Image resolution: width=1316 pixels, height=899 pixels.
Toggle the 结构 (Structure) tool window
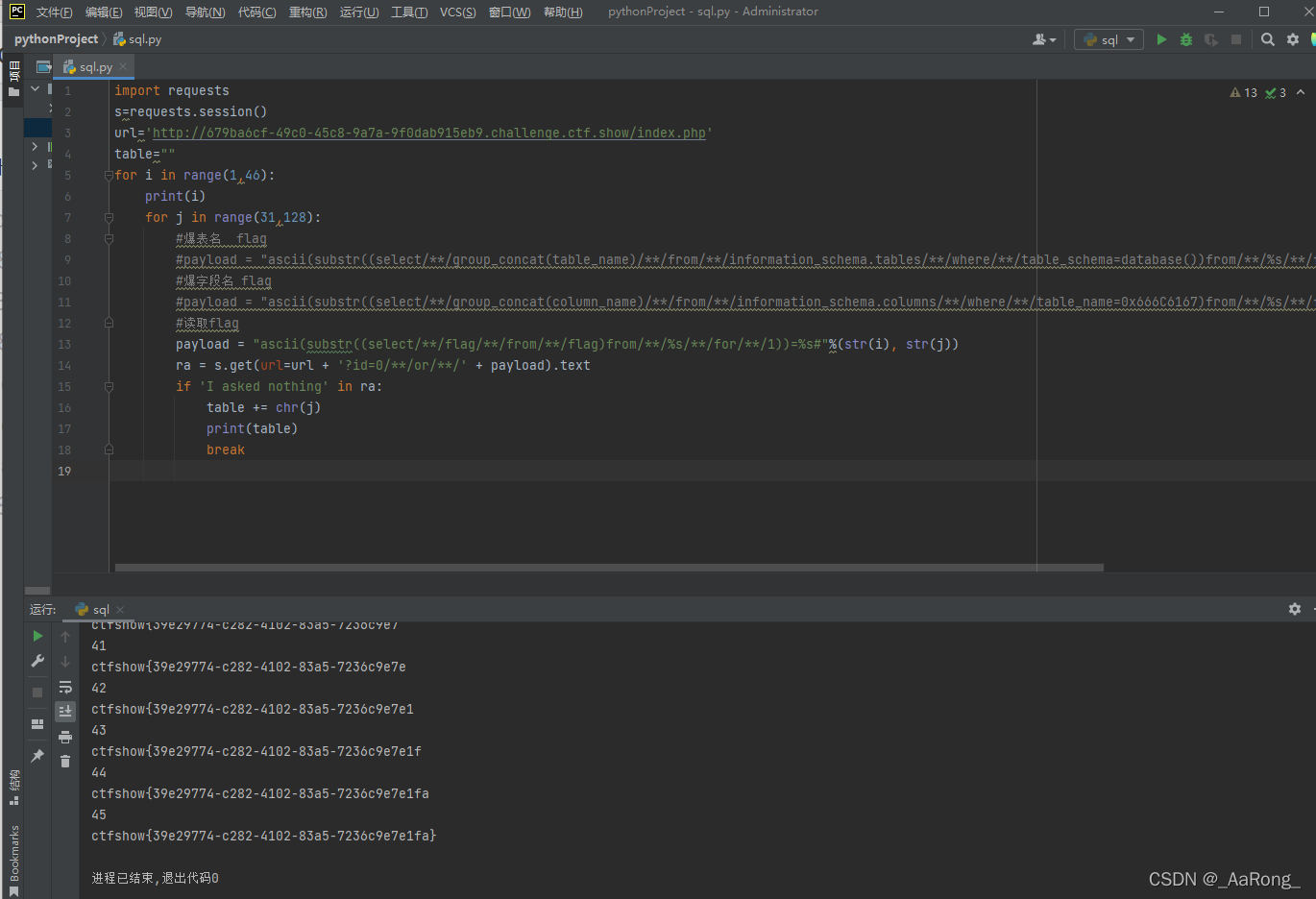point(13,787)
